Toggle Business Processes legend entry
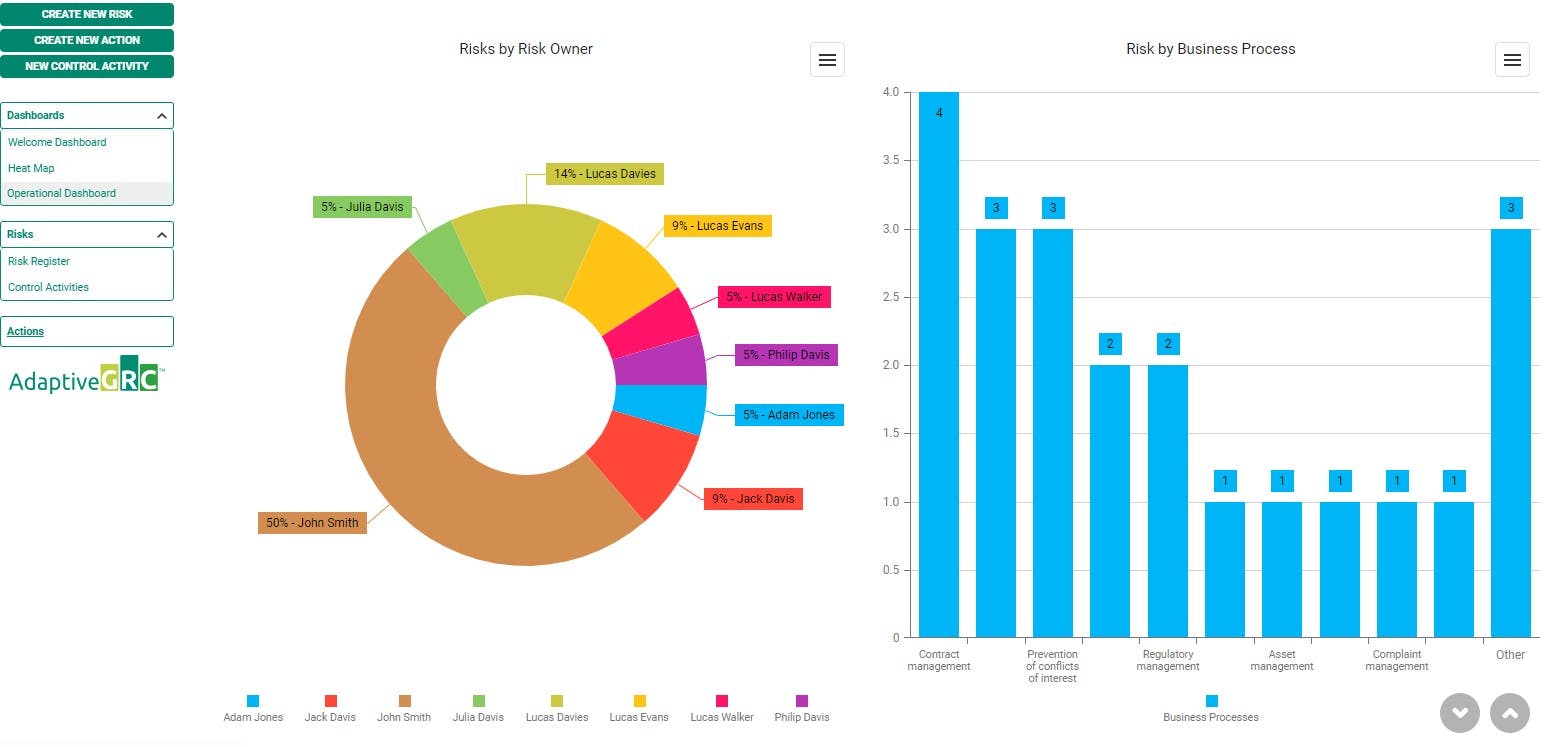The width and height of the screenshot is (1556, 747). point(1211,708)
